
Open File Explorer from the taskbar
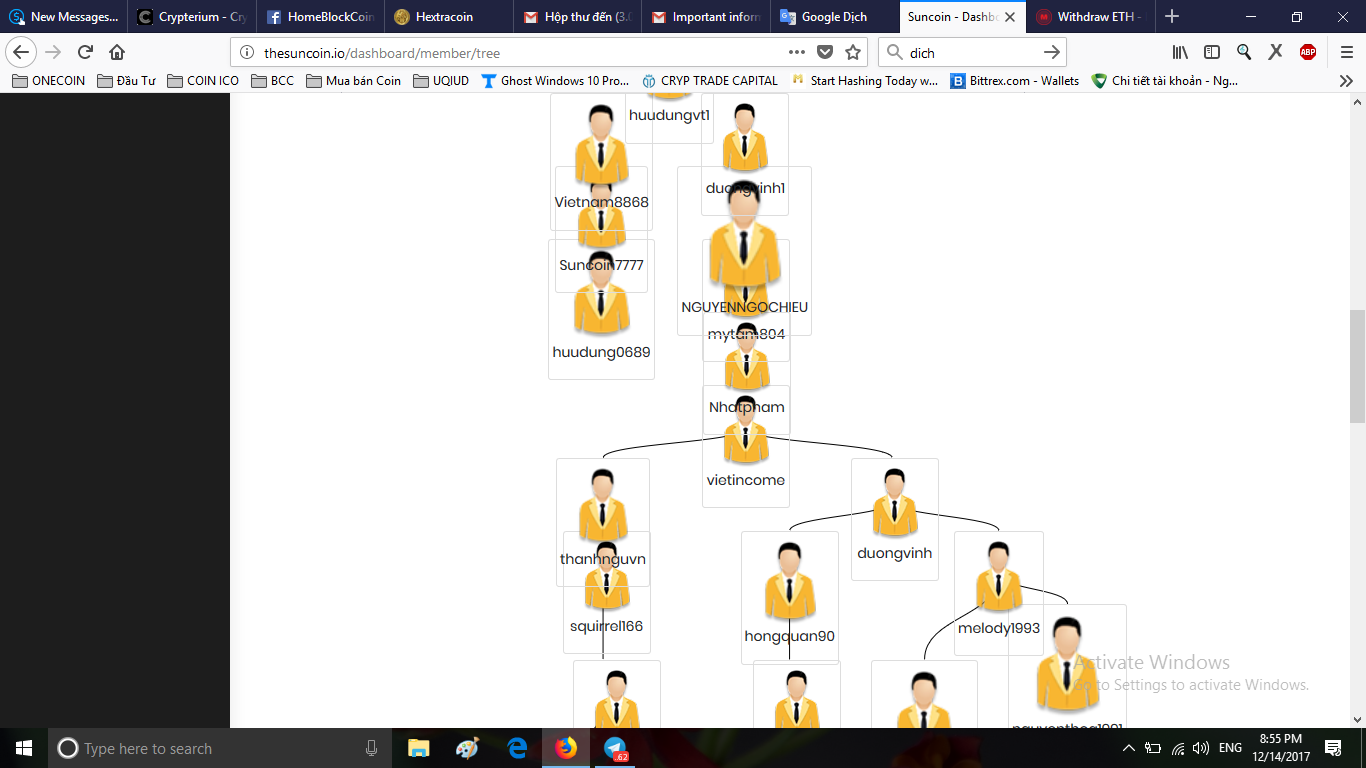pos(418,748)
